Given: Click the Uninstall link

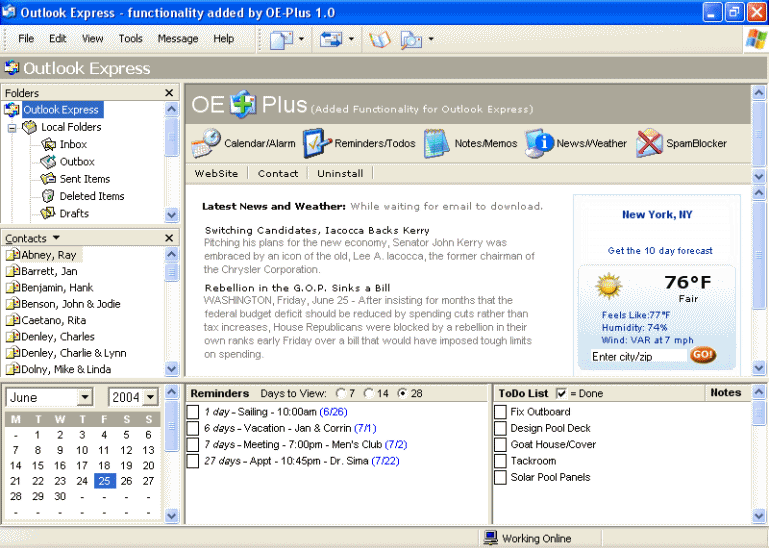Looking at the screenshot, I should pos(340,173).
